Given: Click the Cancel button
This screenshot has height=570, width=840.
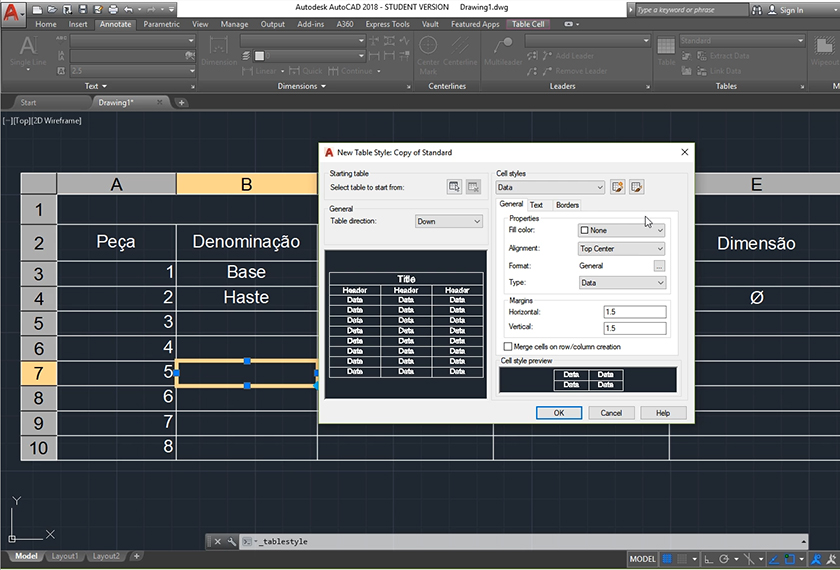Looking at the screenshot, I should [611, 413].
